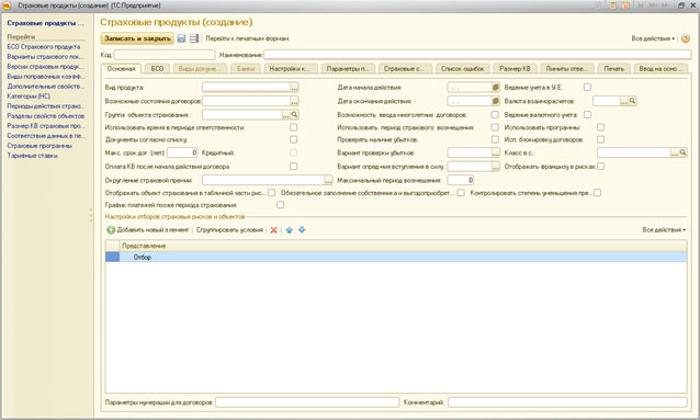700x420 pixels.
Task: Click the green add icon of Добавить новый элемент
Action: [111, 230]
